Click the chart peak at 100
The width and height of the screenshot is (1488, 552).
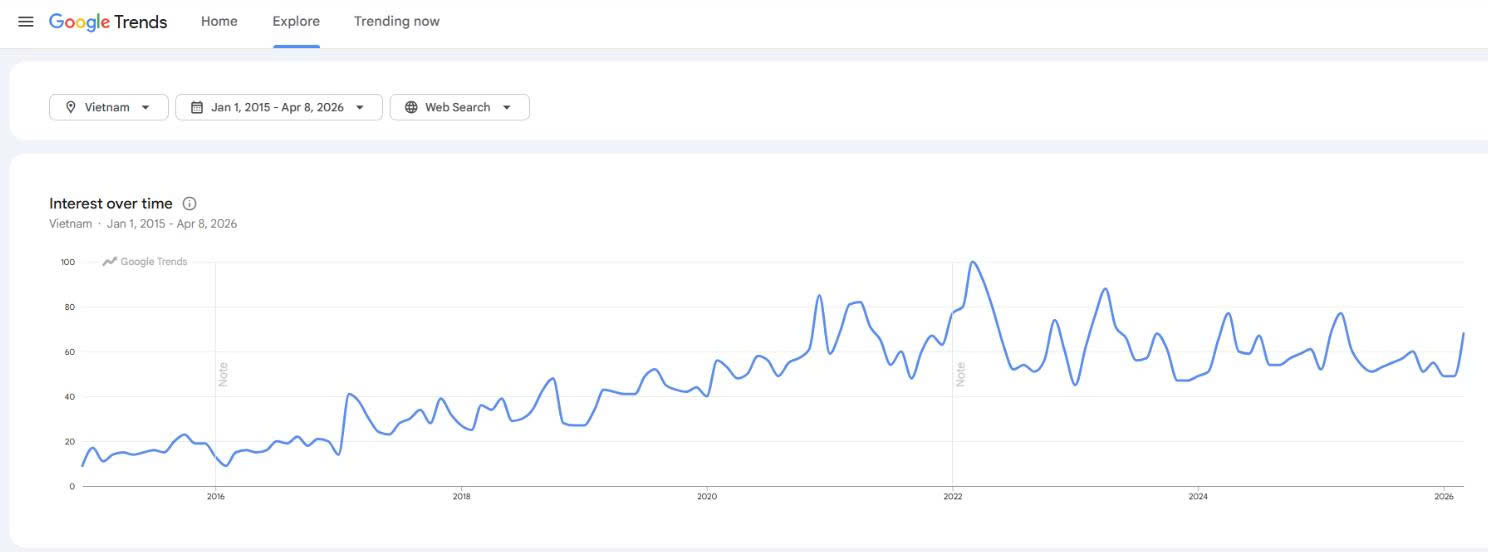point(973,262)
